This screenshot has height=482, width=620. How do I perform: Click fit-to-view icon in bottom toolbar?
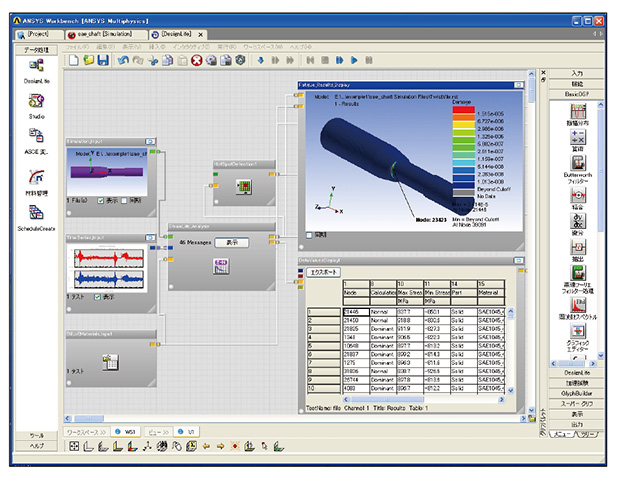point(74,446)
